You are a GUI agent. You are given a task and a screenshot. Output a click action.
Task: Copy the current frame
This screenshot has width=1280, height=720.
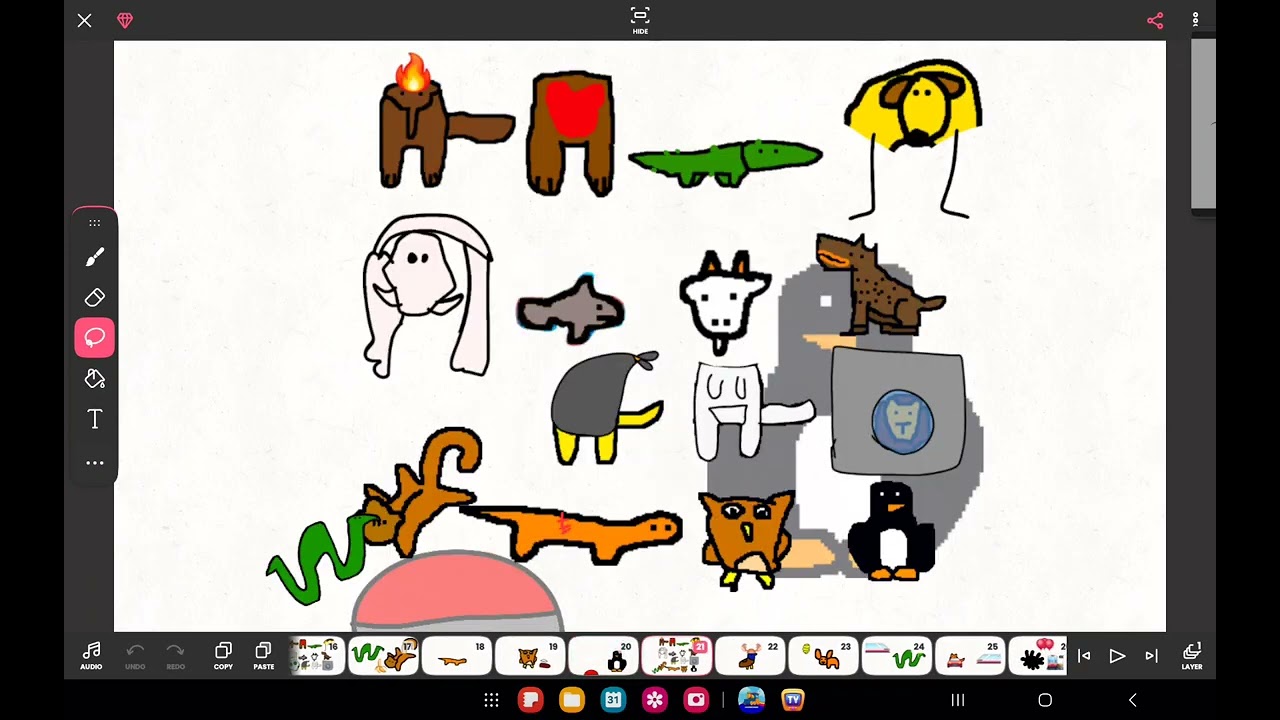pos(223,656)
